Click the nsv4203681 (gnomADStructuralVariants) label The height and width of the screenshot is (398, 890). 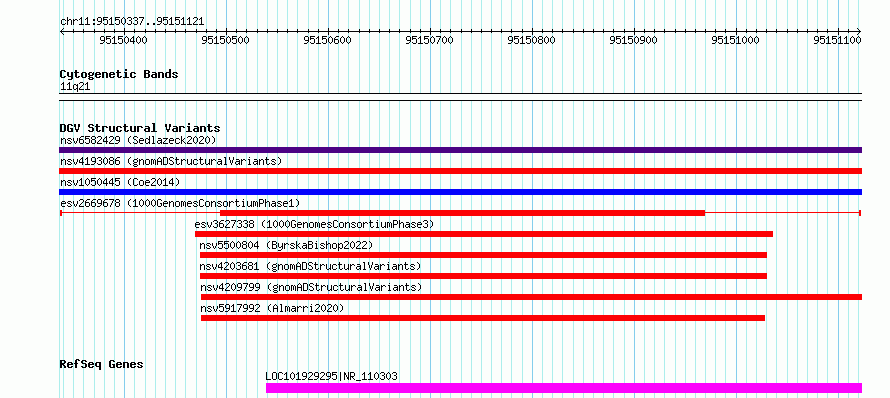tap(310, 266)
